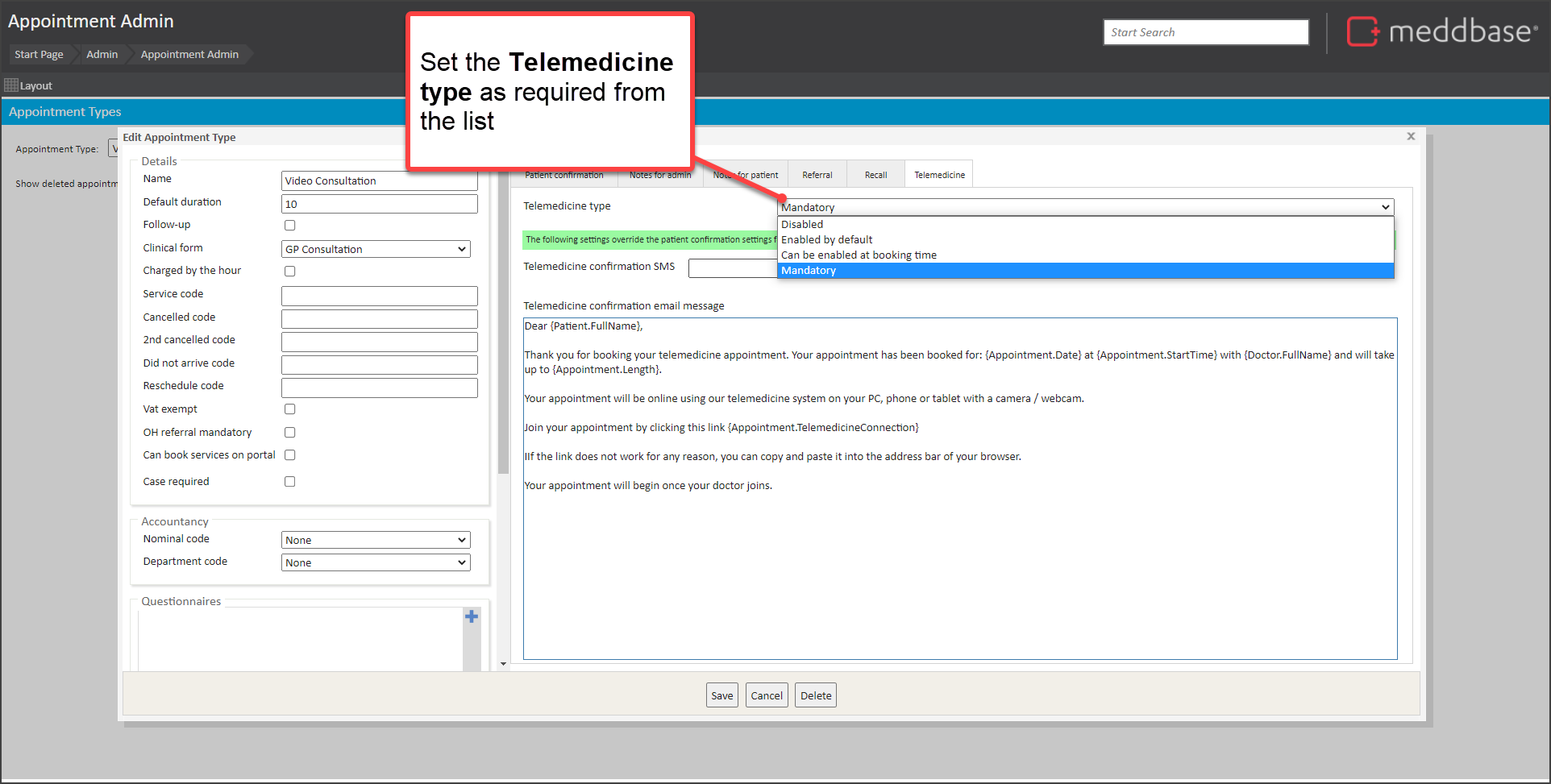Close the Edit Appointment Type dialog
This screenshot has width=1551, height=784.
1411,136
